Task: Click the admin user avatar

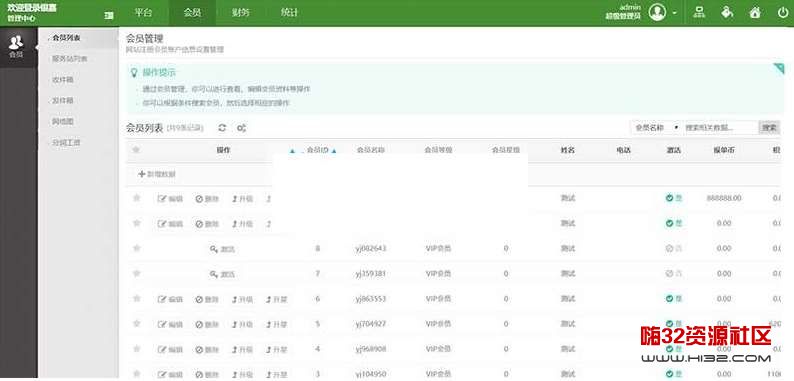Action: 657,13
